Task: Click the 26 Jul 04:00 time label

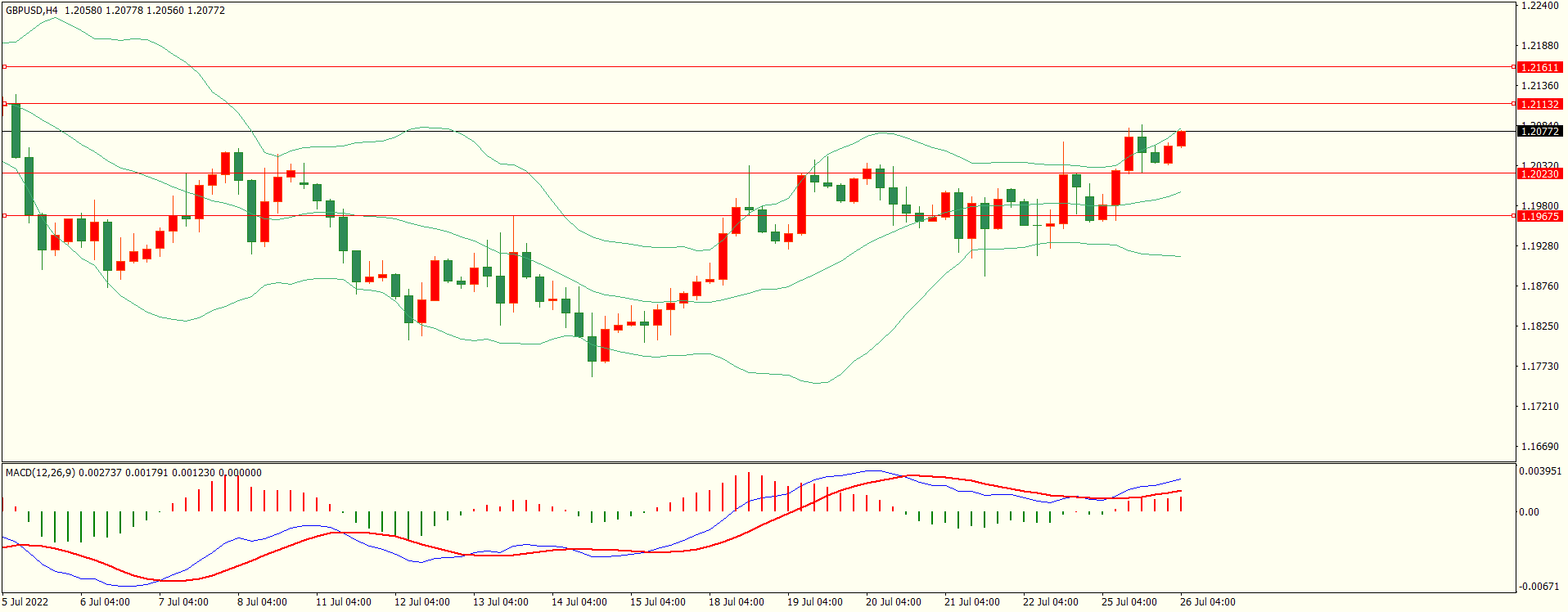Action: coord(1207,602)
